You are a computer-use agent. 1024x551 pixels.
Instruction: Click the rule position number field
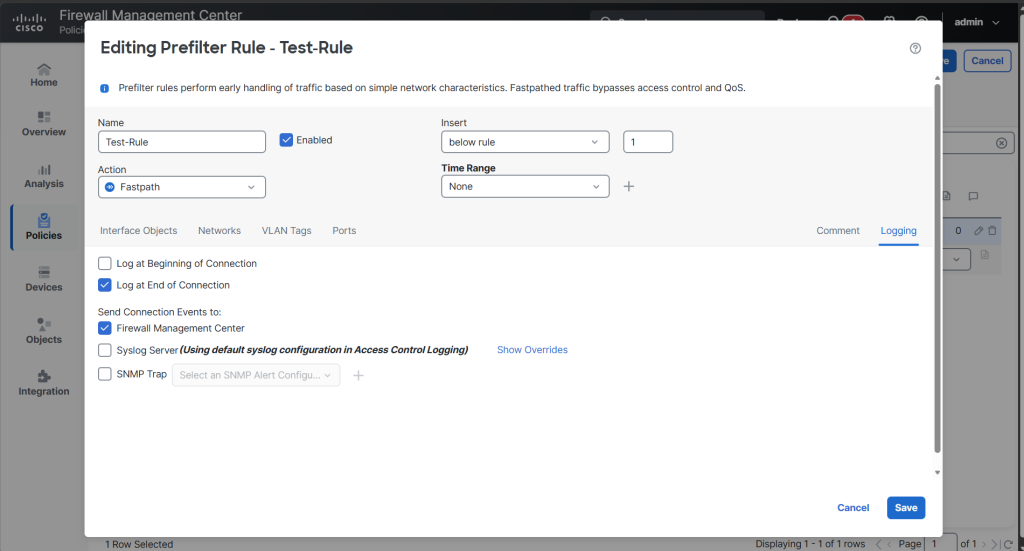tap(648, 142)
